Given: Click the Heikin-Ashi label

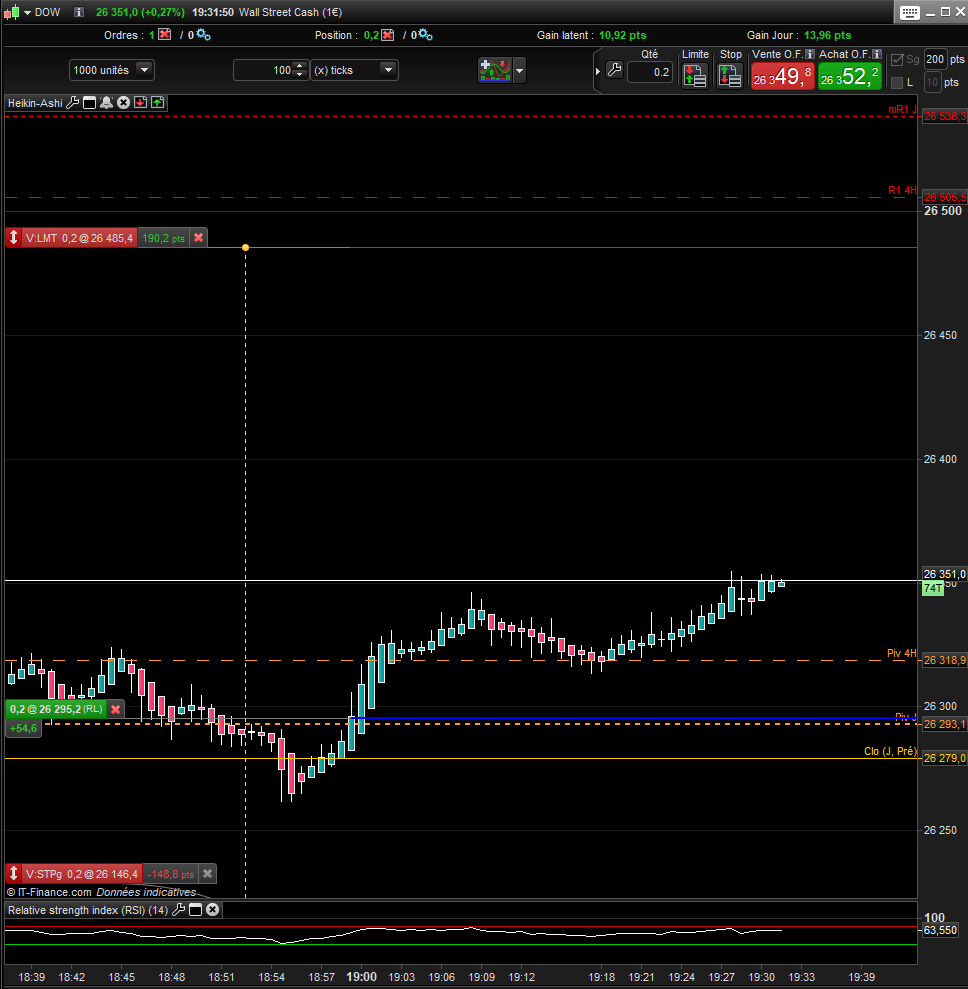Looking at the screenshot, I should pos(35,103).
